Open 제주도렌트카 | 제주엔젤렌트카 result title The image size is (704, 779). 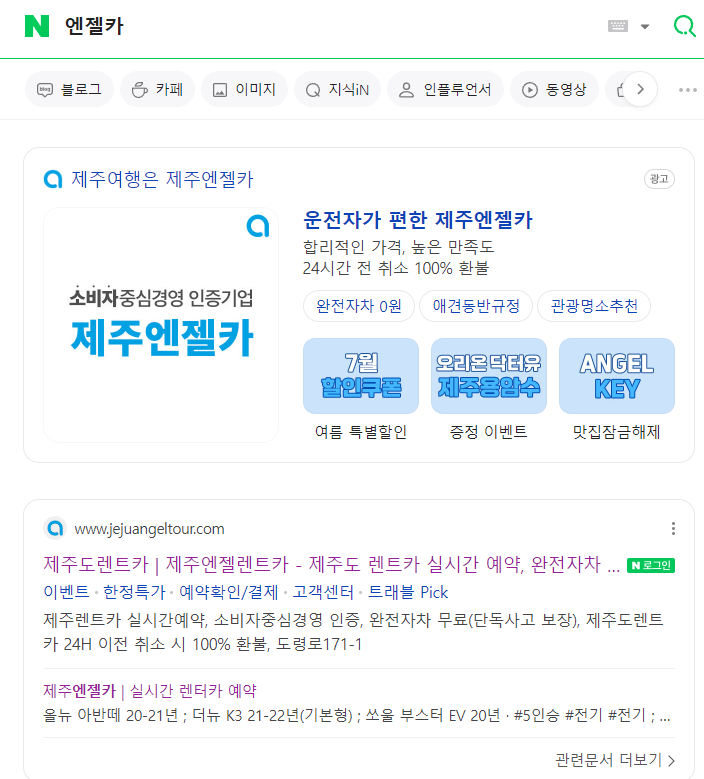[331, 565]
